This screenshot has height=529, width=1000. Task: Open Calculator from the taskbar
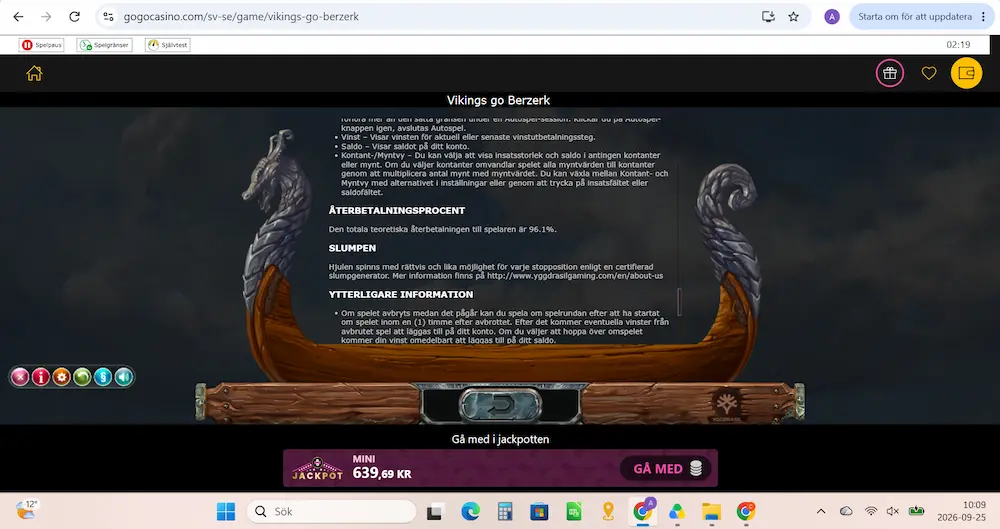point(504,511)
